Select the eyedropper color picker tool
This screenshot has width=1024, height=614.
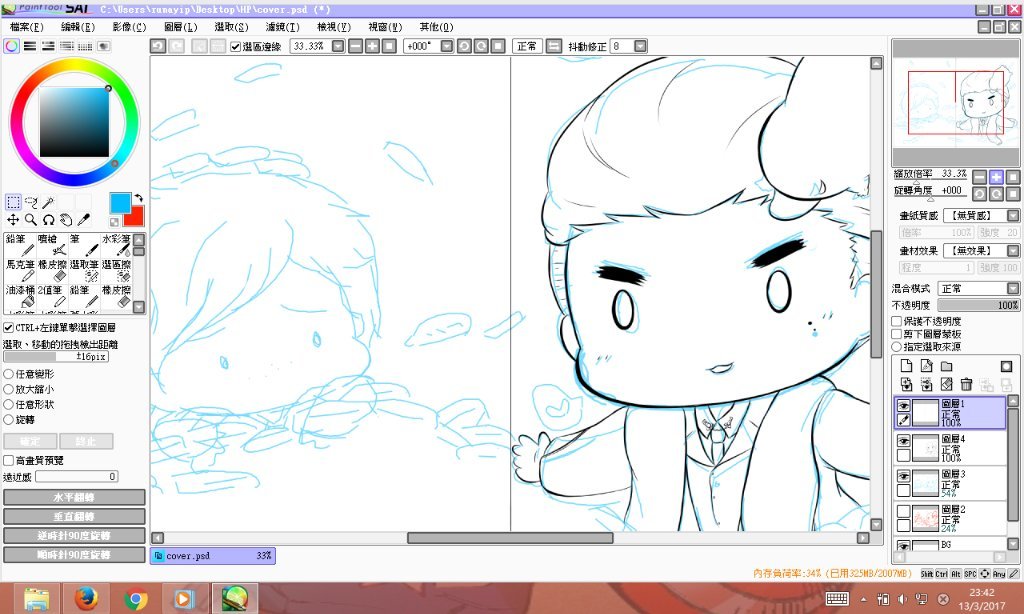coord(84,220)
